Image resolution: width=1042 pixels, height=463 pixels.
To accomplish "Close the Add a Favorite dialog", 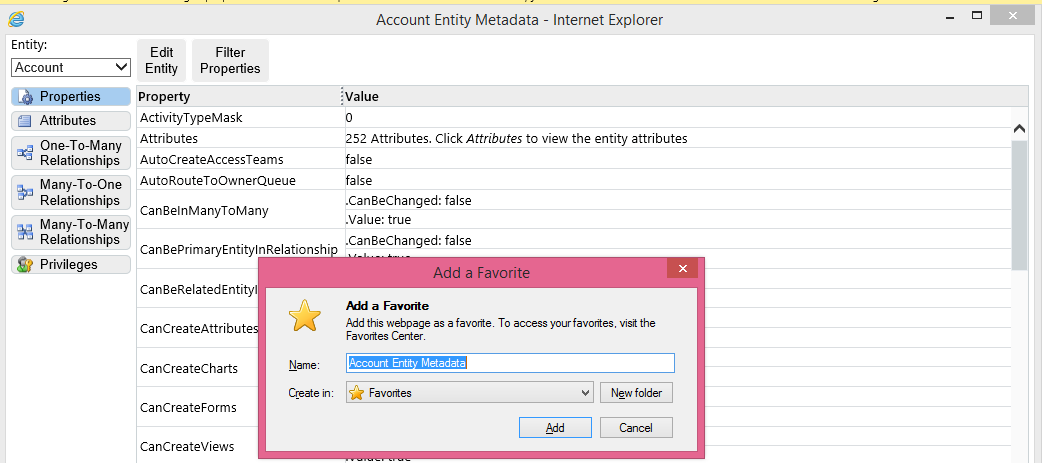I will click(x=682, y=269).
